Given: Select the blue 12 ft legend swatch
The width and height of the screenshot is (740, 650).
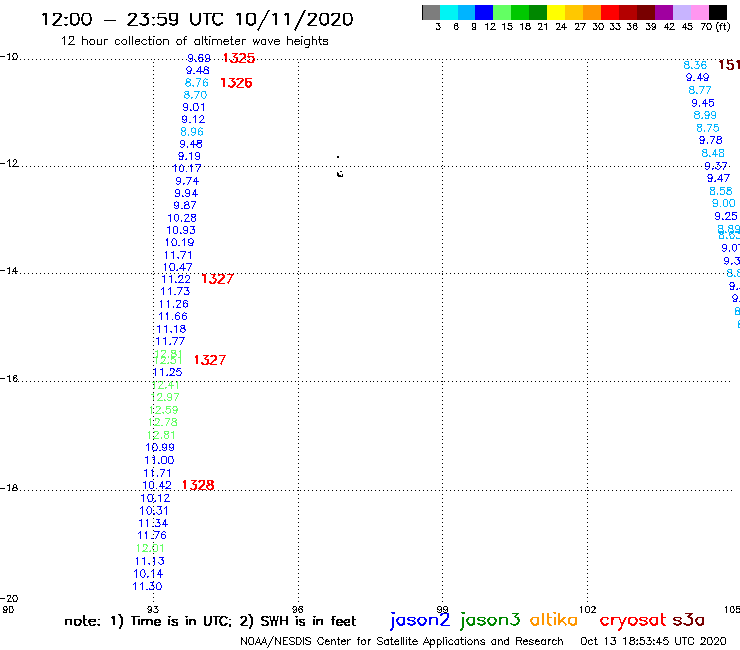Looking at the screenshot, I should tap(485, 12).
